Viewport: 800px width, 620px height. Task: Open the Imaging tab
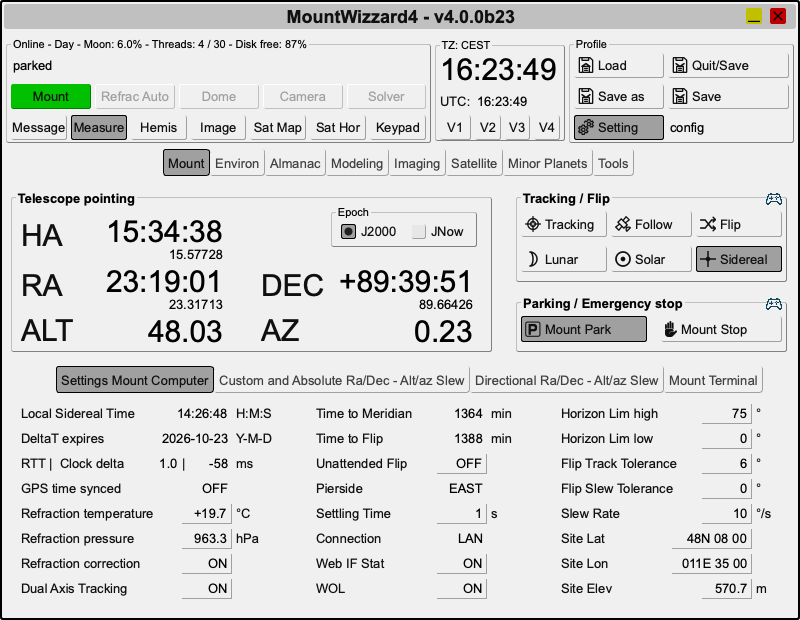pyautogui.click(x=417, y=163)
